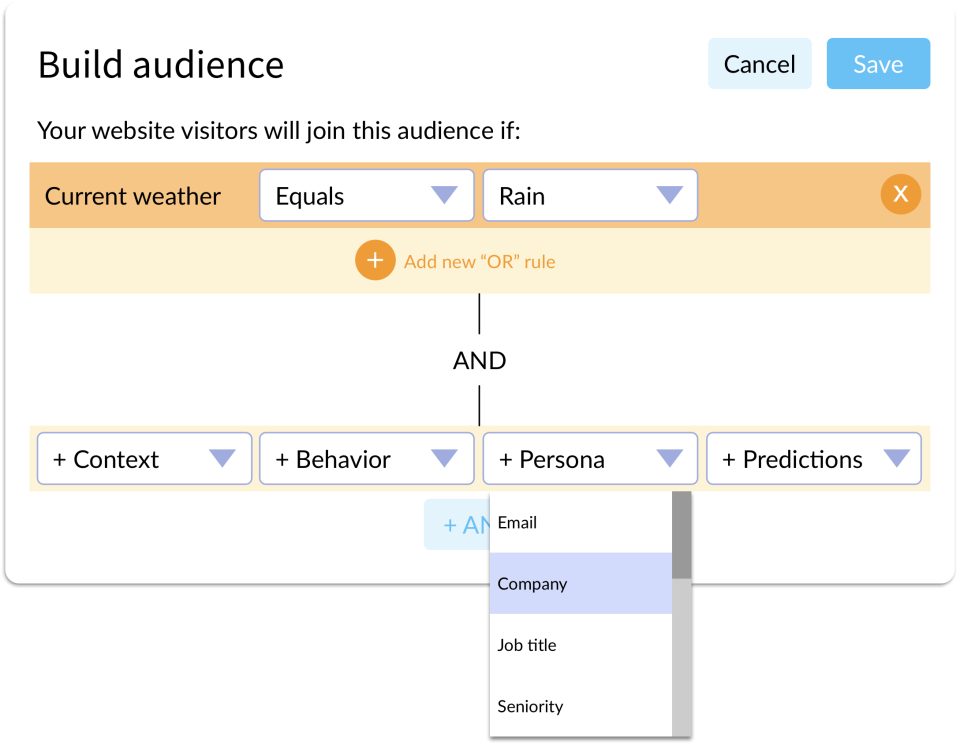Image resolution: width=960 pixels, height=744 pixels.
Task: Click the Equals dropdown arrow icon
Action: (444, 196)
